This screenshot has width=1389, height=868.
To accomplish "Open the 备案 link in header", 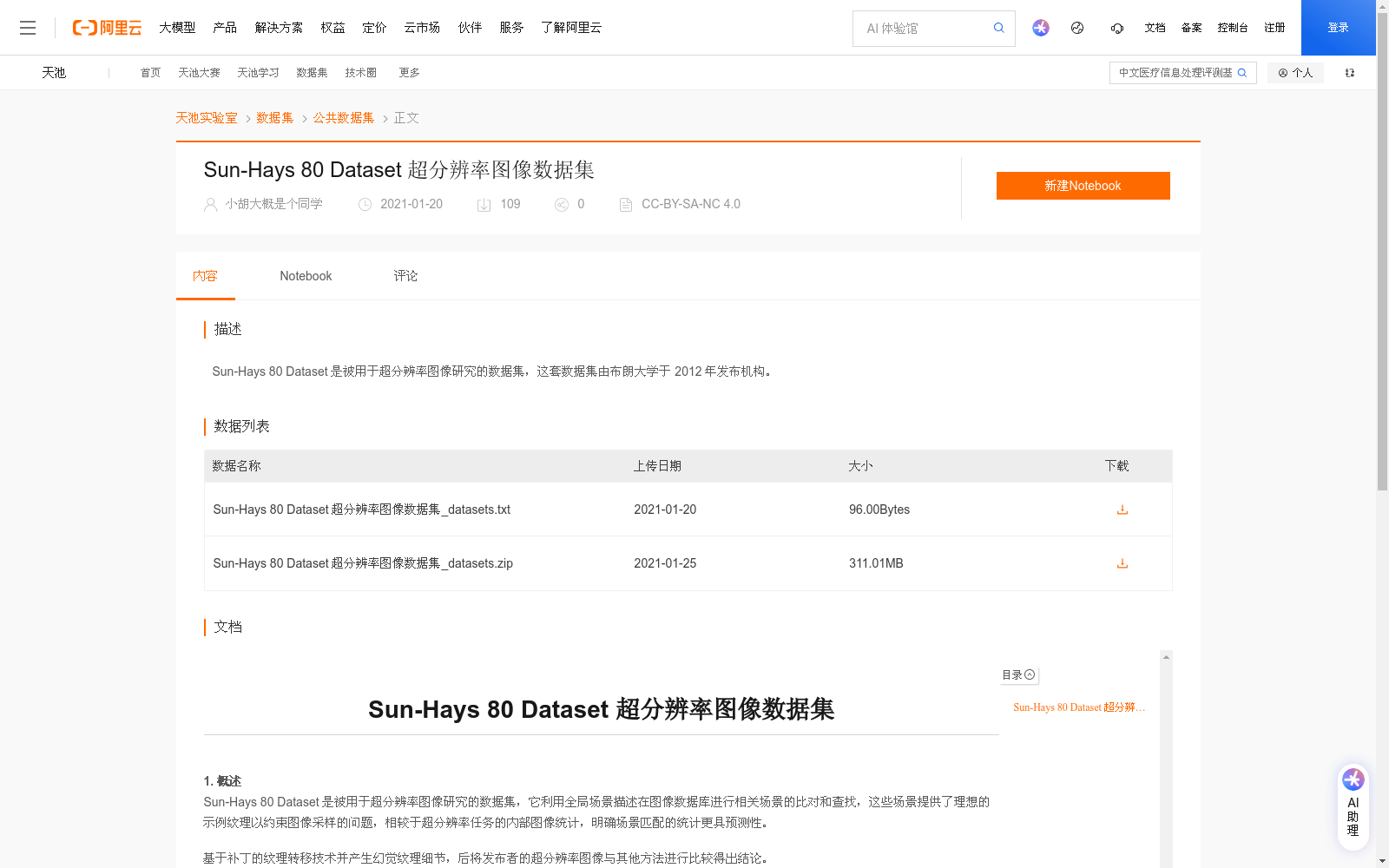I will (x=1191, y=28).
